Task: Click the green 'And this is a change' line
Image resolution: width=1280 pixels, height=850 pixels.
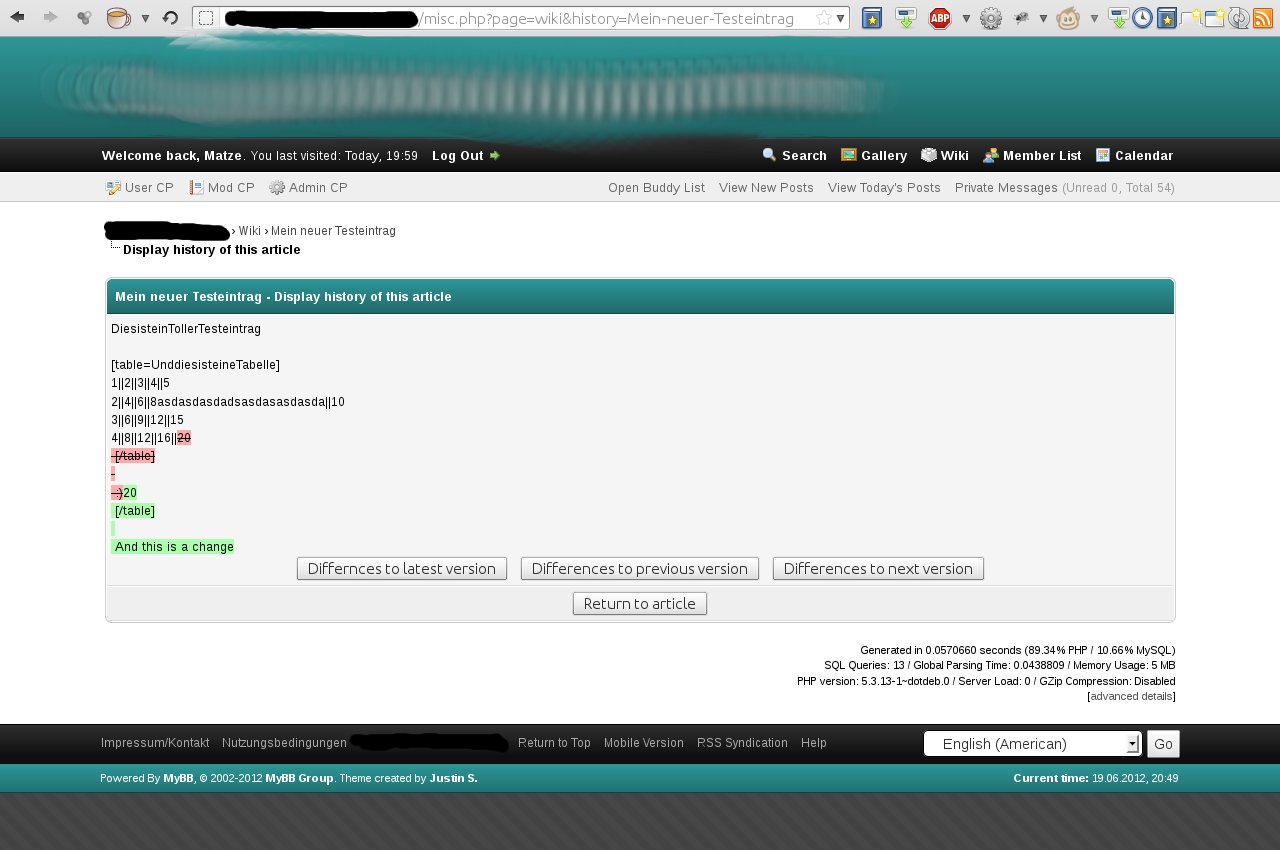Action: [x=172, y=547]
